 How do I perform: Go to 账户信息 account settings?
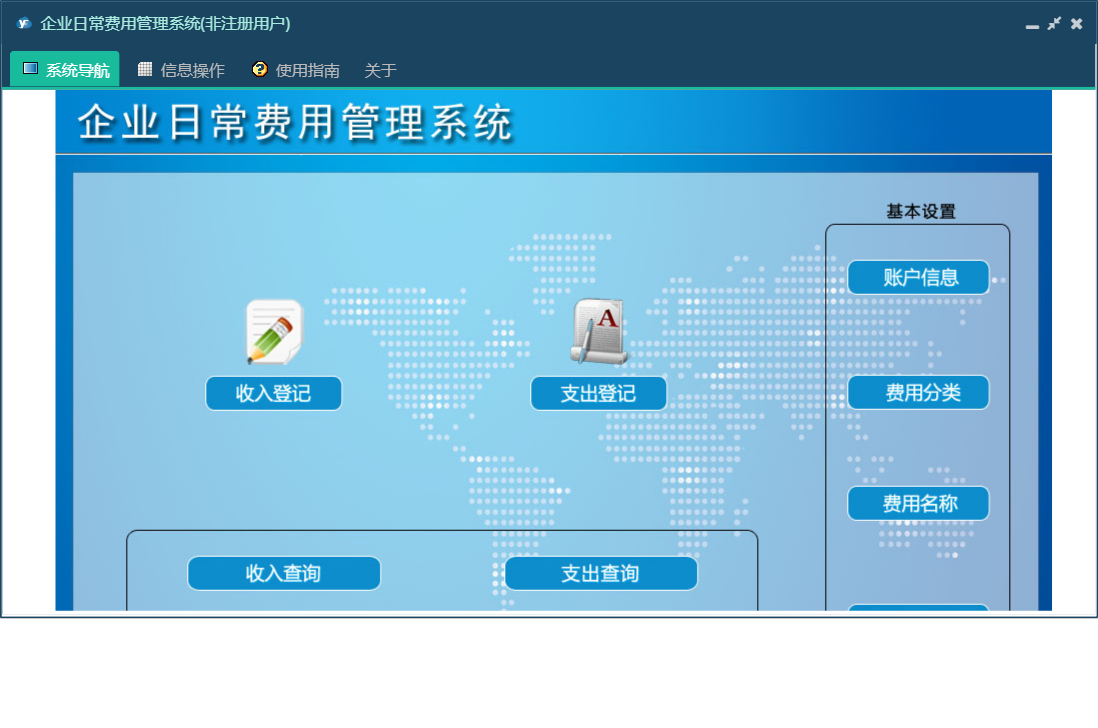point(918,277)
